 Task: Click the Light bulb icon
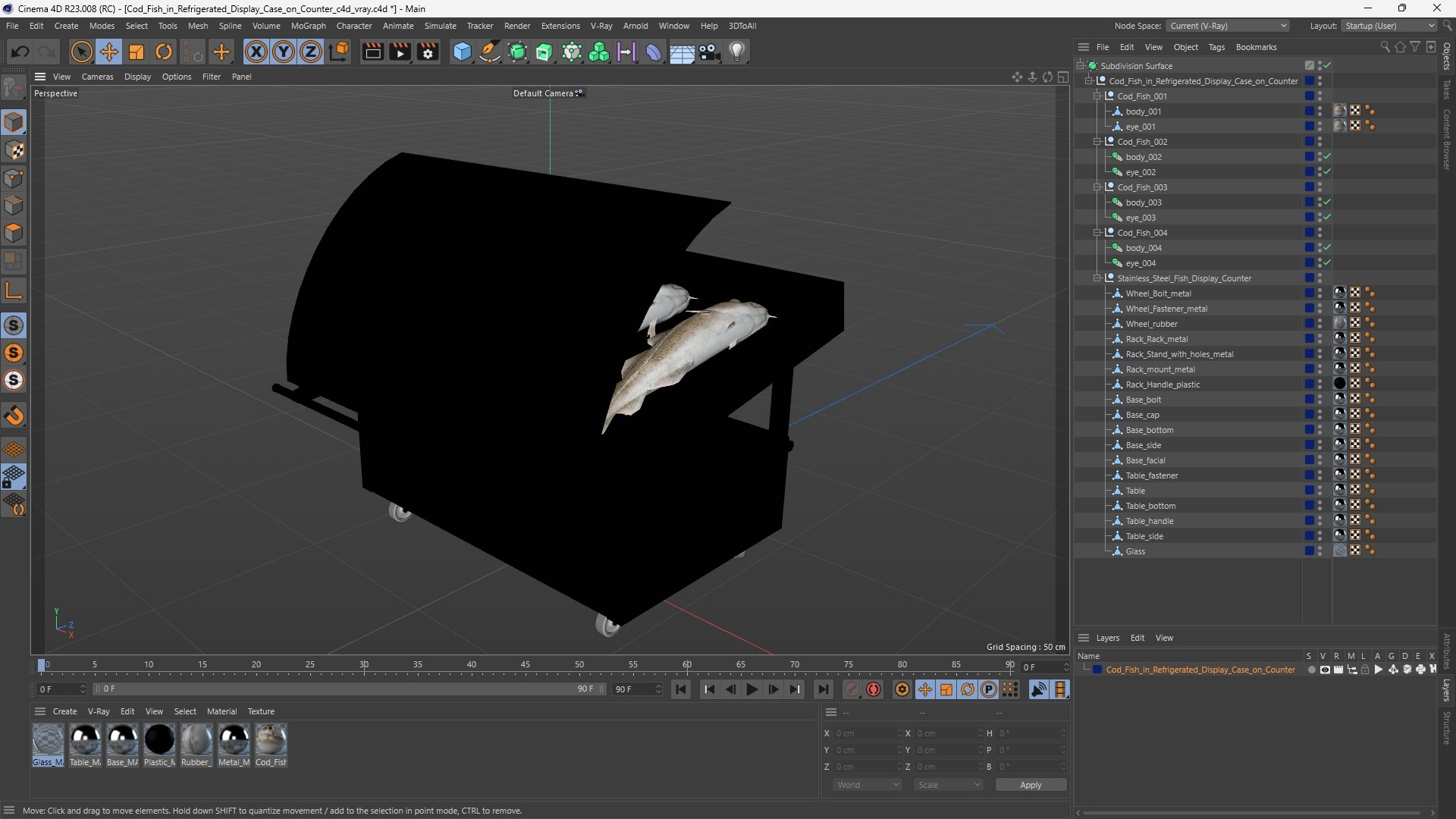click(737, 52)
